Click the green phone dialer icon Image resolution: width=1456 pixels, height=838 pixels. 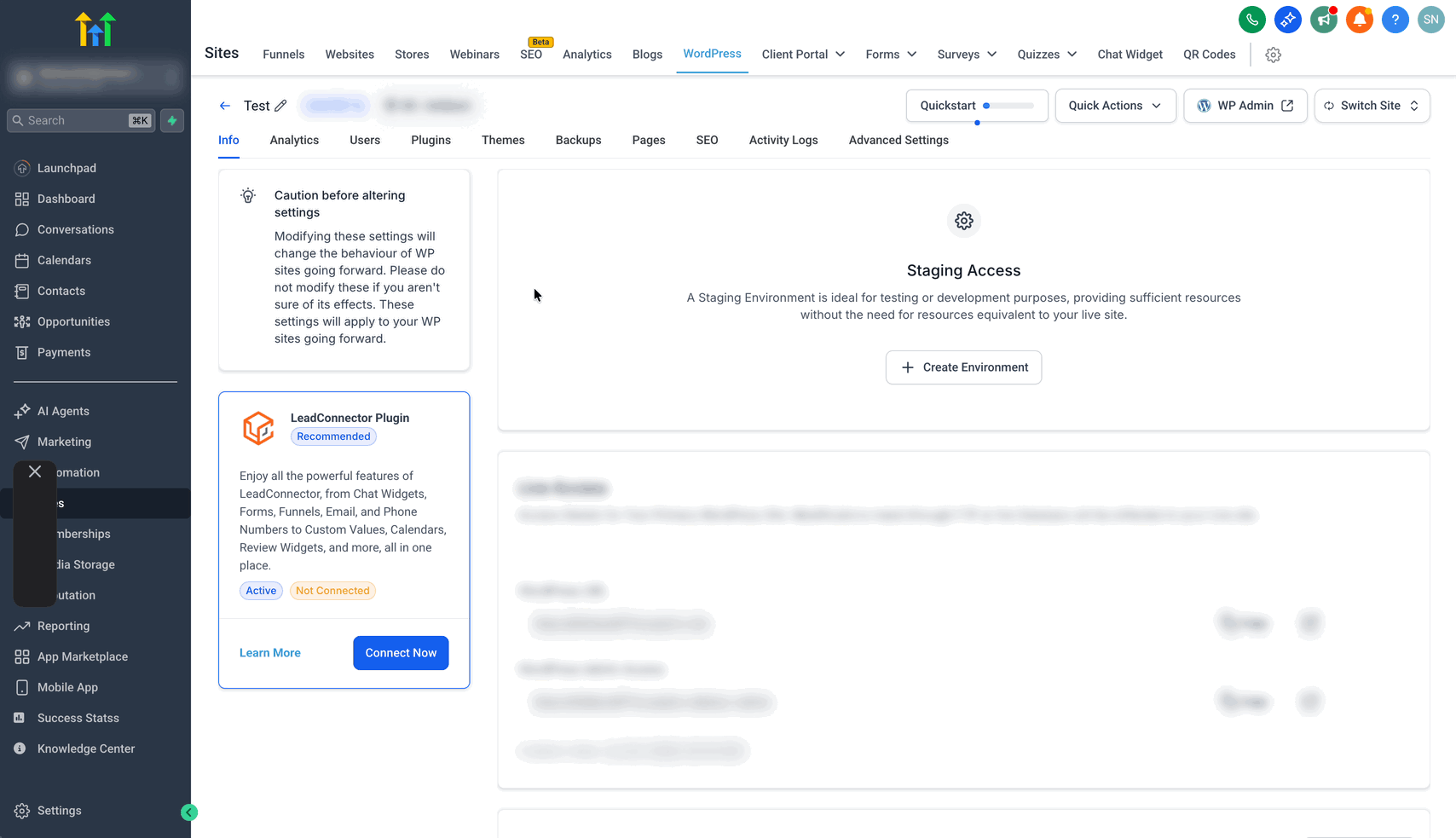(x=1251, y=20)
